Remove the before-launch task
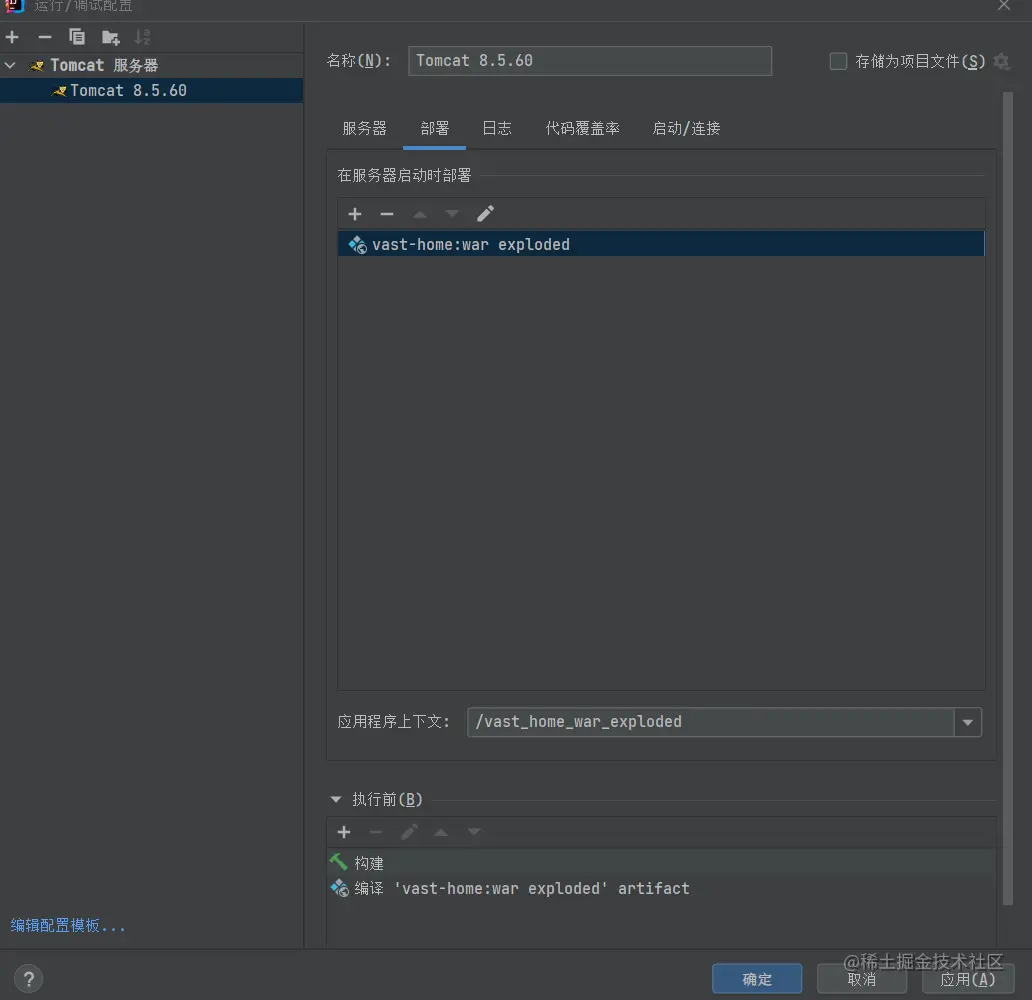 pyautogui.click(x=376, y=832)
